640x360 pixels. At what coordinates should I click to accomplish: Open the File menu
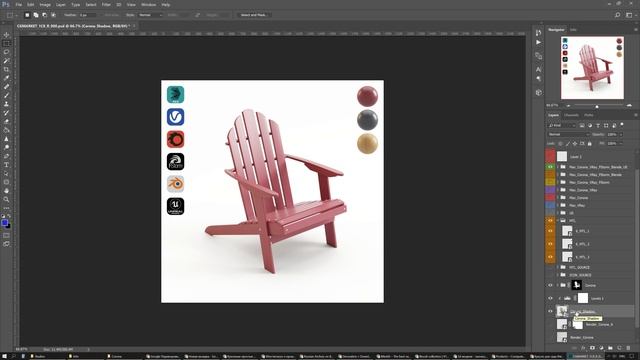coord(18,4)
